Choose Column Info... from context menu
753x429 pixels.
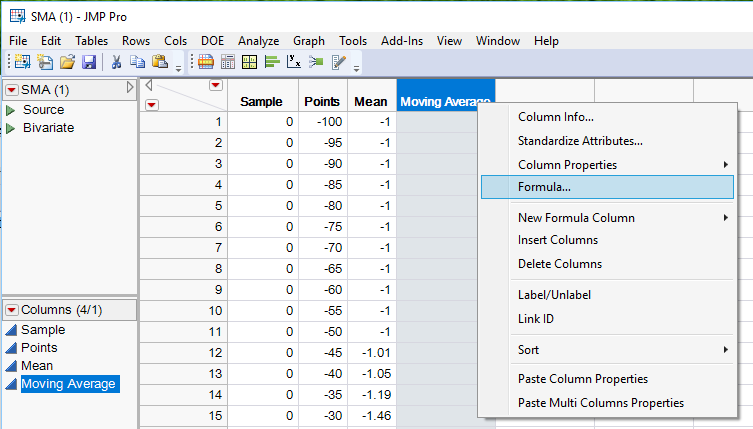point(607,117)
